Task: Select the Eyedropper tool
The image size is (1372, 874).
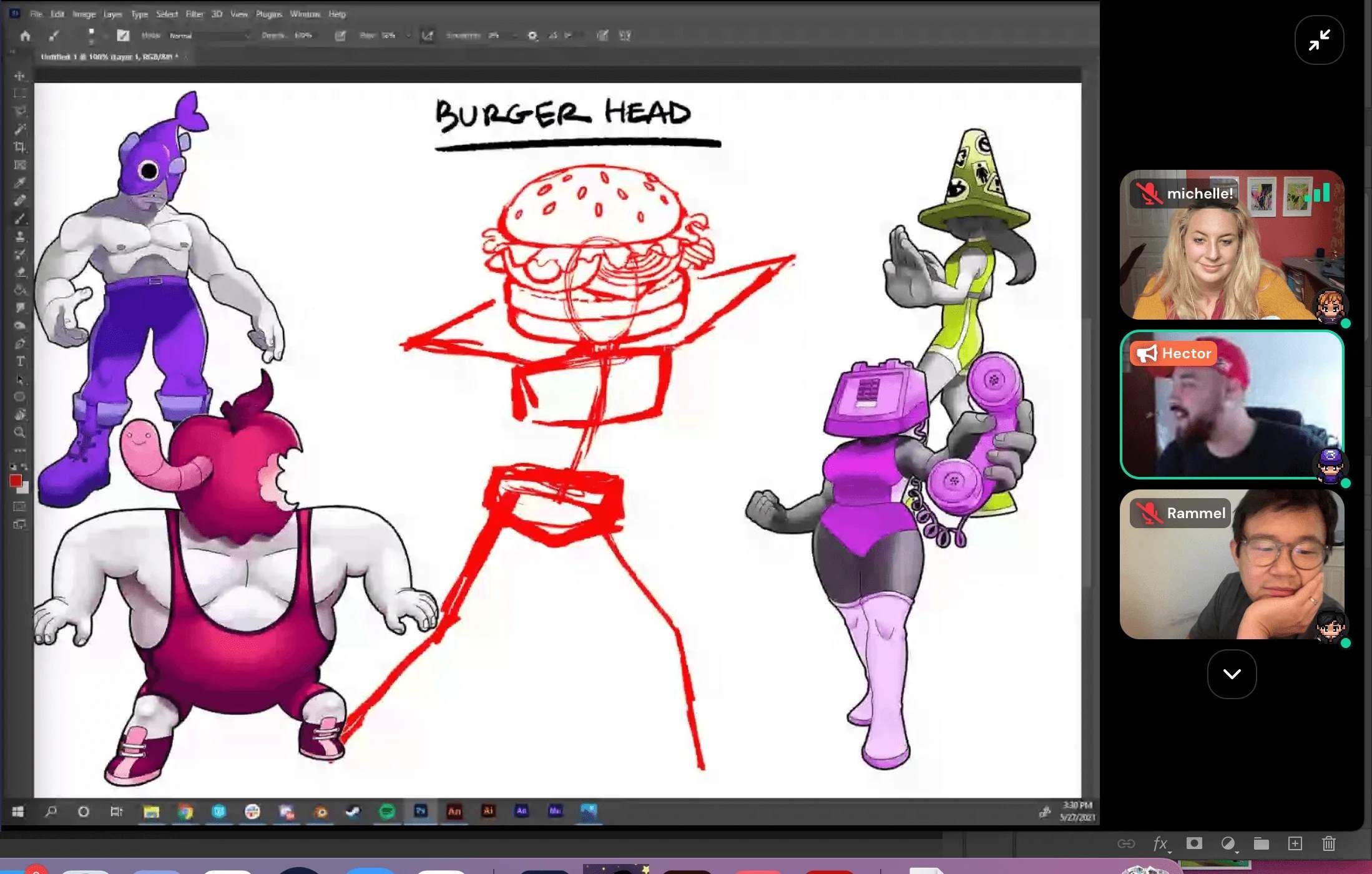Action: (20, 183)
